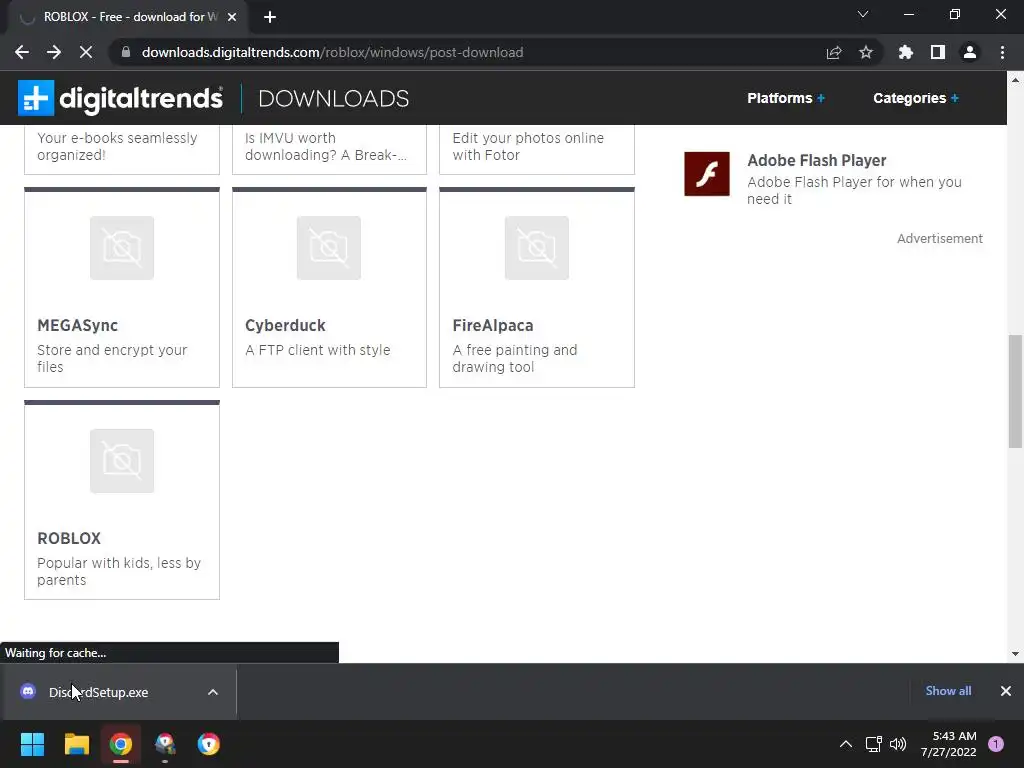
Task: Click the digitaltrends logo
Action: click(x=120, y=98)
